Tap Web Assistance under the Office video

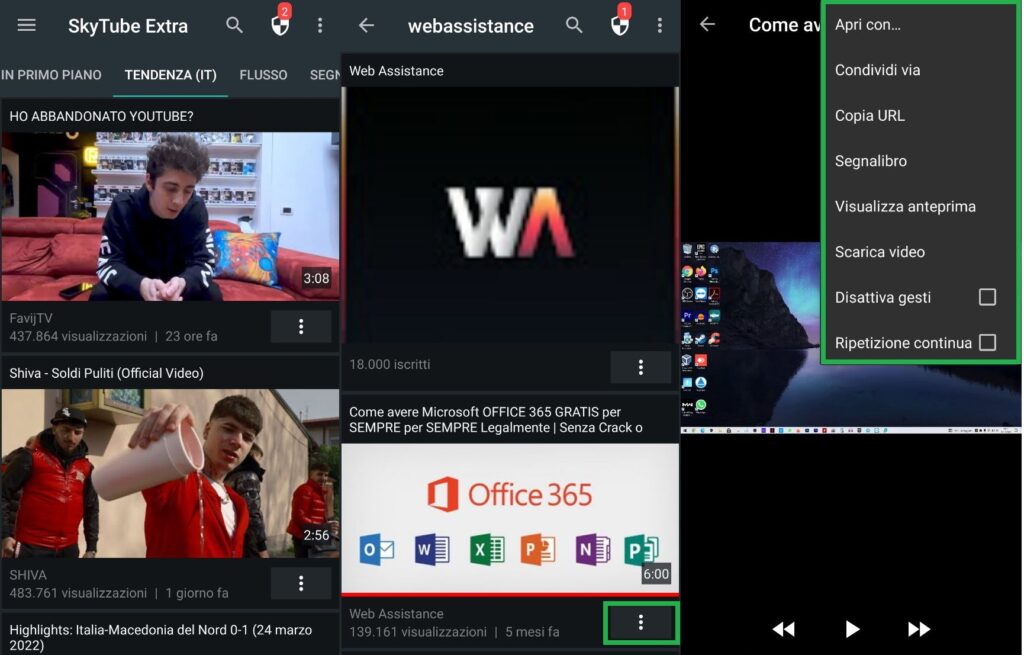pyautogui.click(x=396, y=614)
